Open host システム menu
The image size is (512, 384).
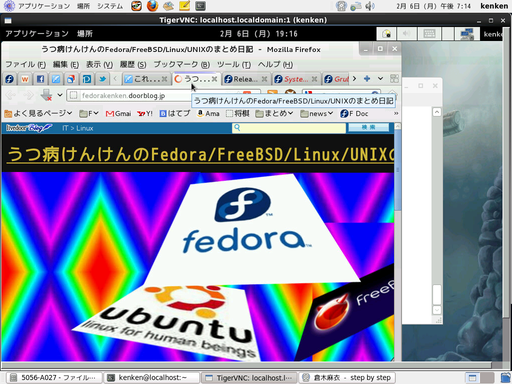(x=110, y=6)
